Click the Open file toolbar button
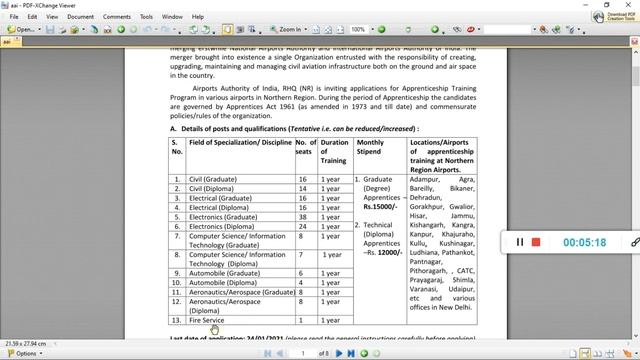The image size is (640, 360). coord(20,29)
